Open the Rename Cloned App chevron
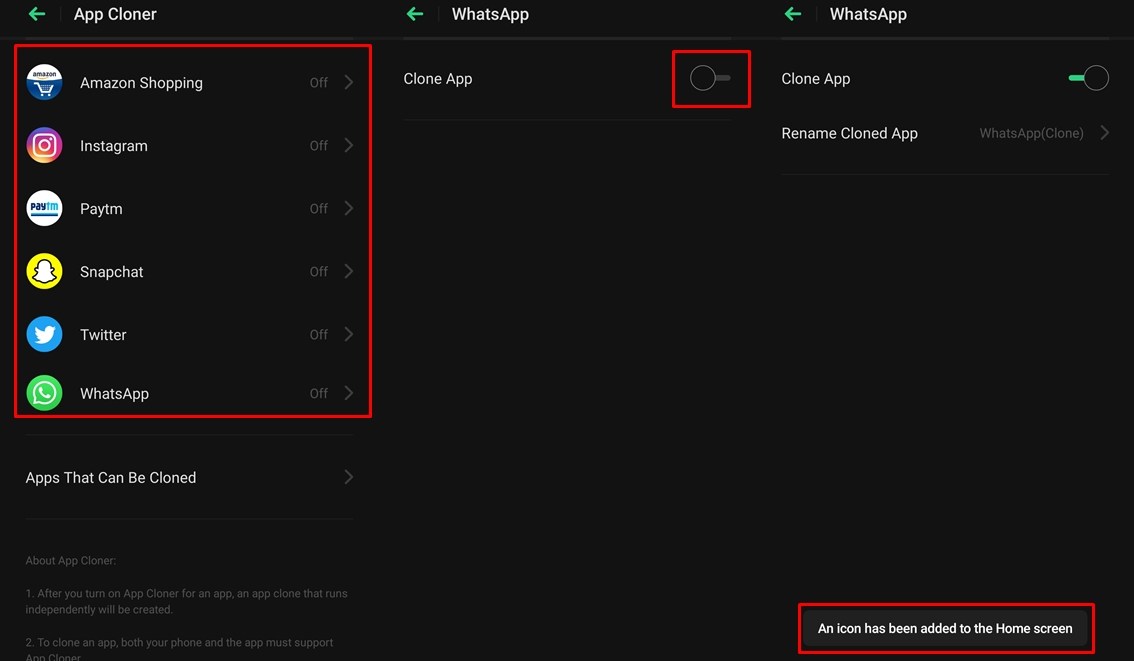This screenshot has height=661, width=1134. pos(1104,133)
